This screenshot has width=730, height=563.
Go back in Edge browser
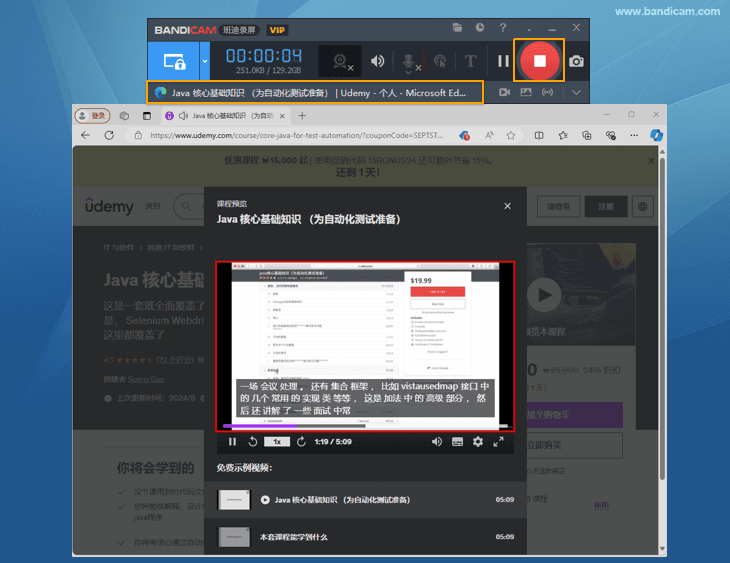85,135
